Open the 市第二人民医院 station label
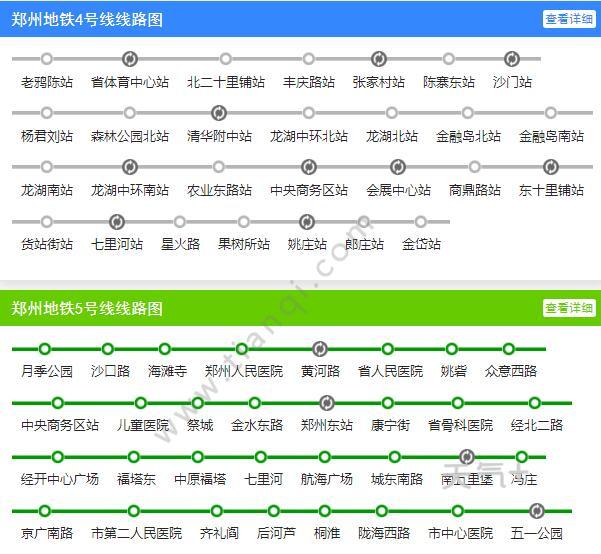The width and height of the screenshot is (601, 554). coord(136,533)
